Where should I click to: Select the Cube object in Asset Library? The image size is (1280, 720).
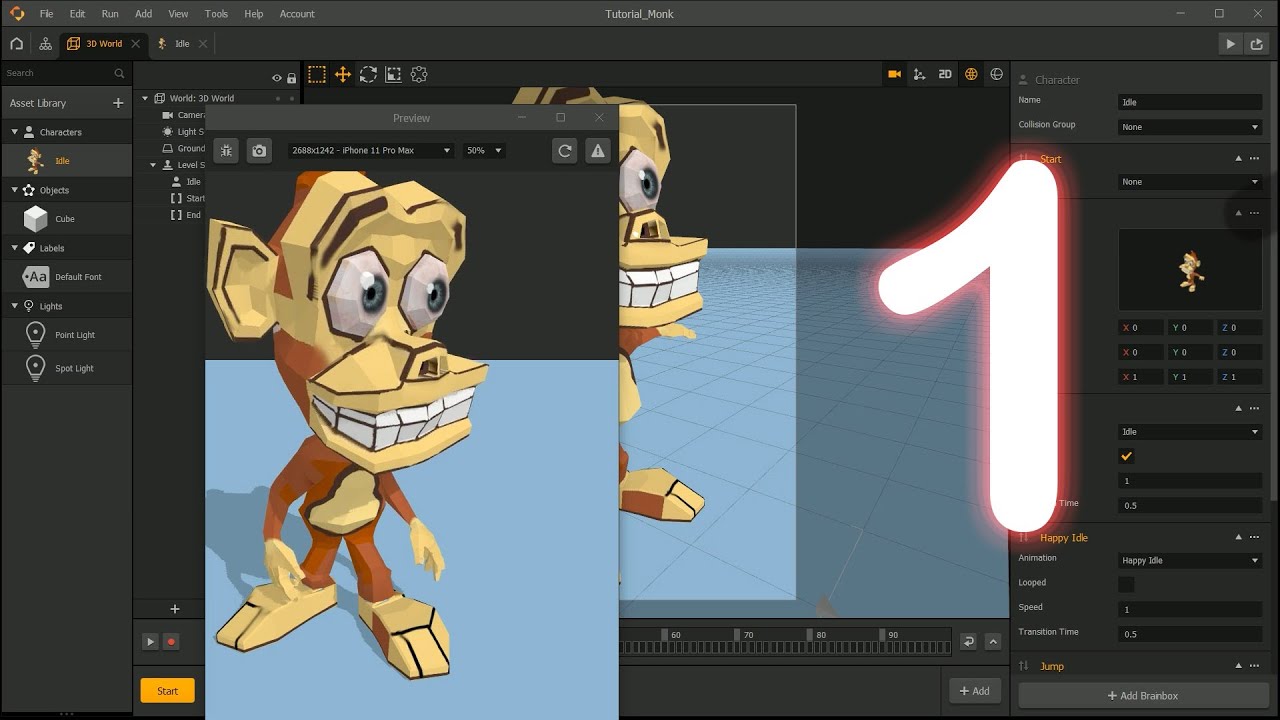(x=66, y=219)
